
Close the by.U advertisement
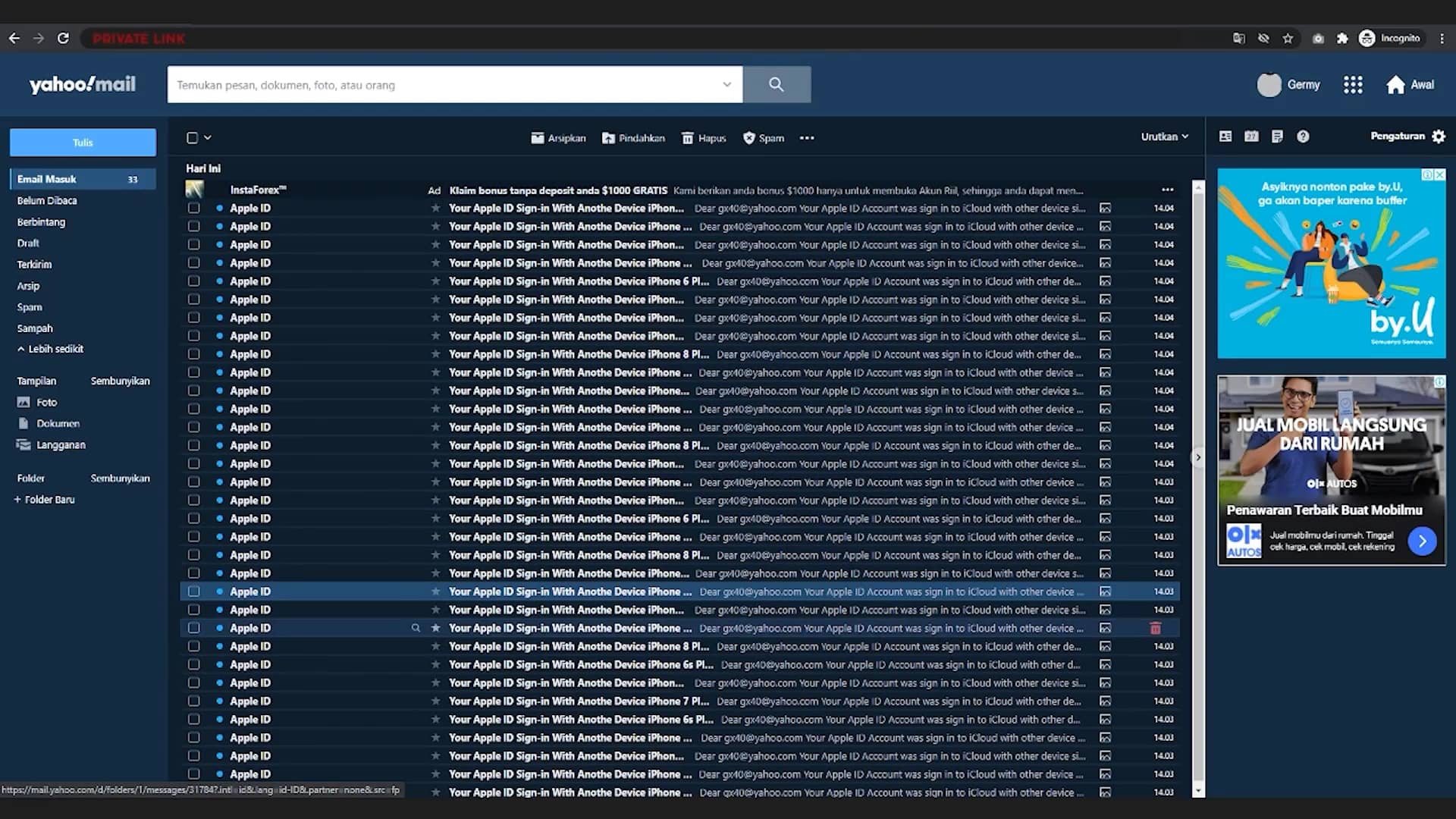(1439, 174)
